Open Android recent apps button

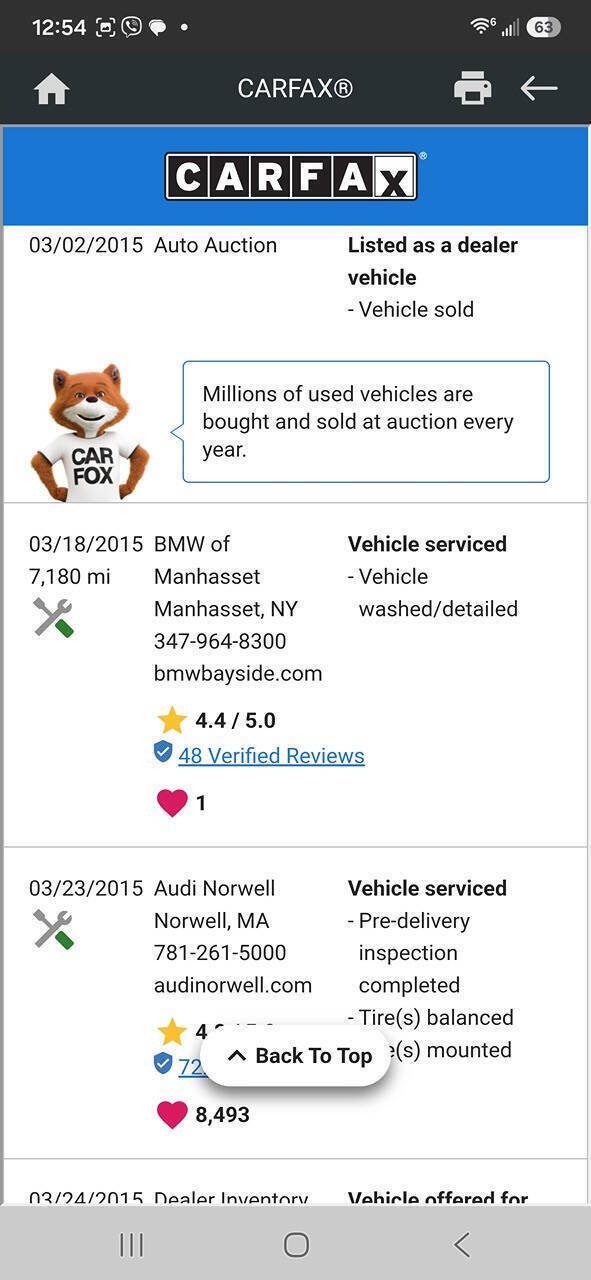131,1244
